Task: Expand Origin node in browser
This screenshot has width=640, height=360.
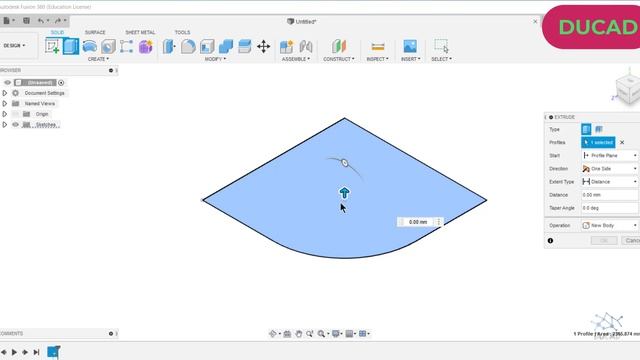Action: (x=4, y=114)
